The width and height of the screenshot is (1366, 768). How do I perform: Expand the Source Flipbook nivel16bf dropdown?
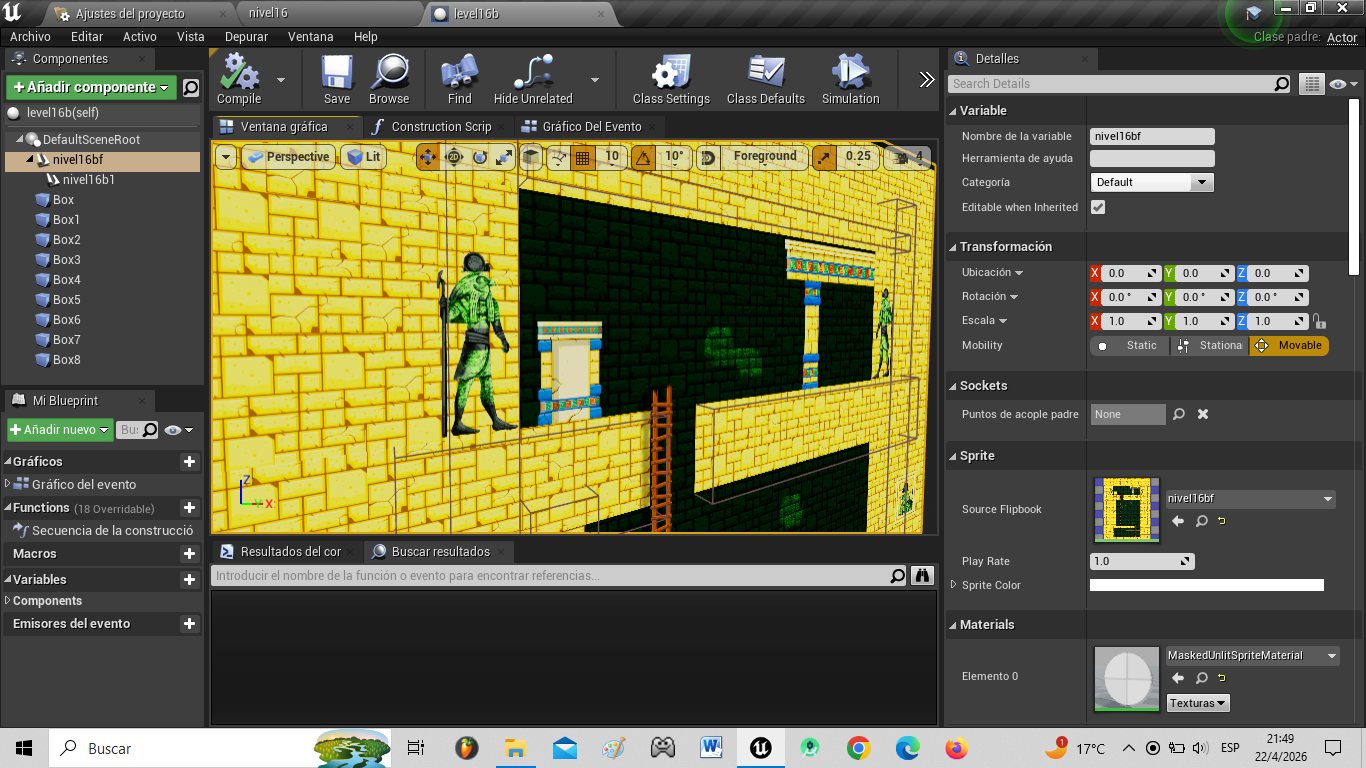pos(1250,498)
